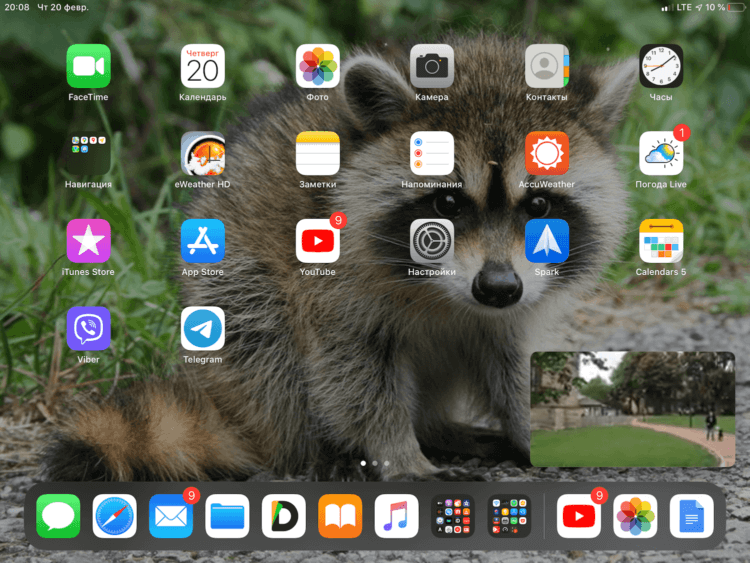Open the Mail app in the dock

coord(171,516)
